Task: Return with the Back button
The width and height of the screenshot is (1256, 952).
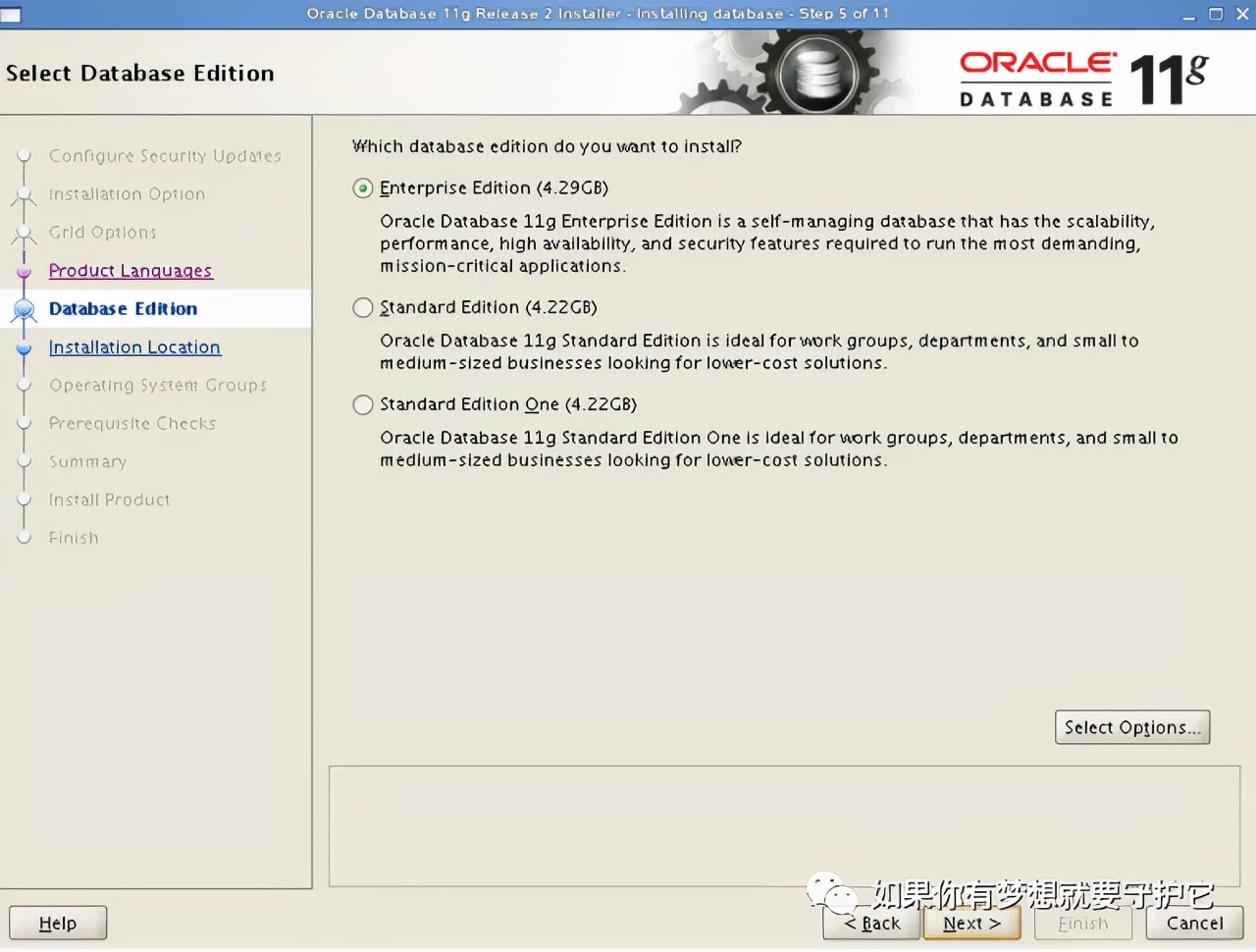Action: coord(871,924)
